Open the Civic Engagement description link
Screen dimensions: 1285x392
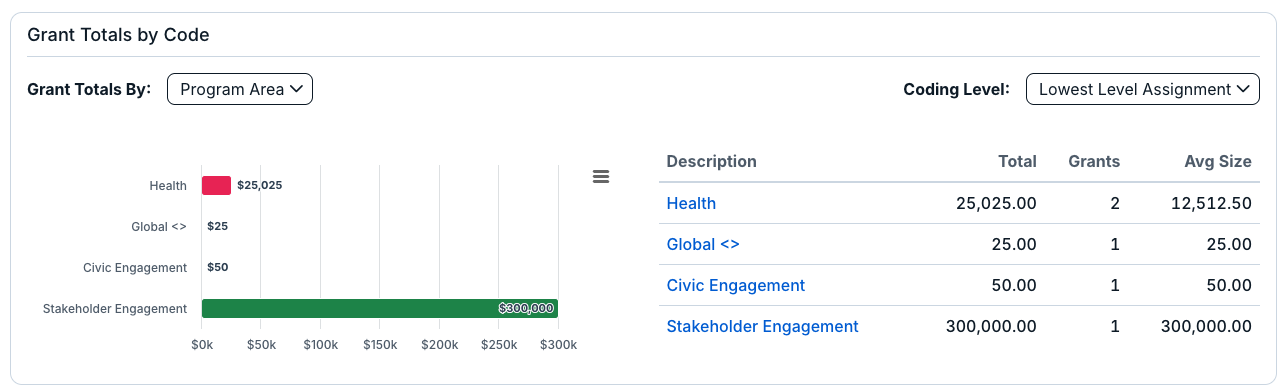736,285
